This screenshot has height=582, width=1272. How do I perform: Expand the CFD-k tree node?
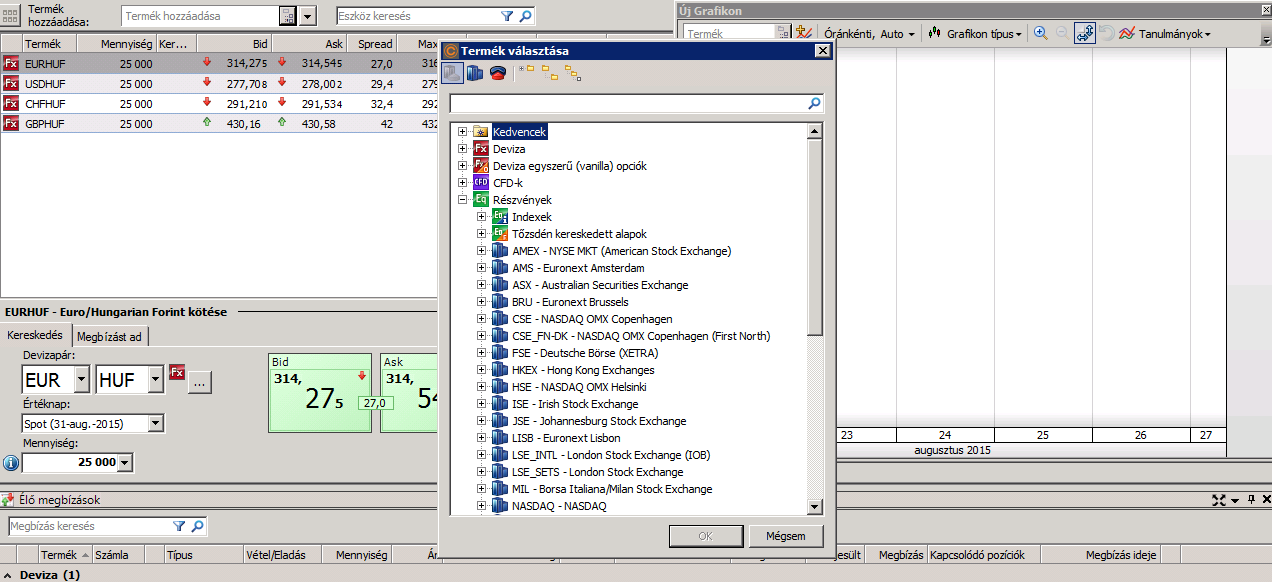(463, 183)
